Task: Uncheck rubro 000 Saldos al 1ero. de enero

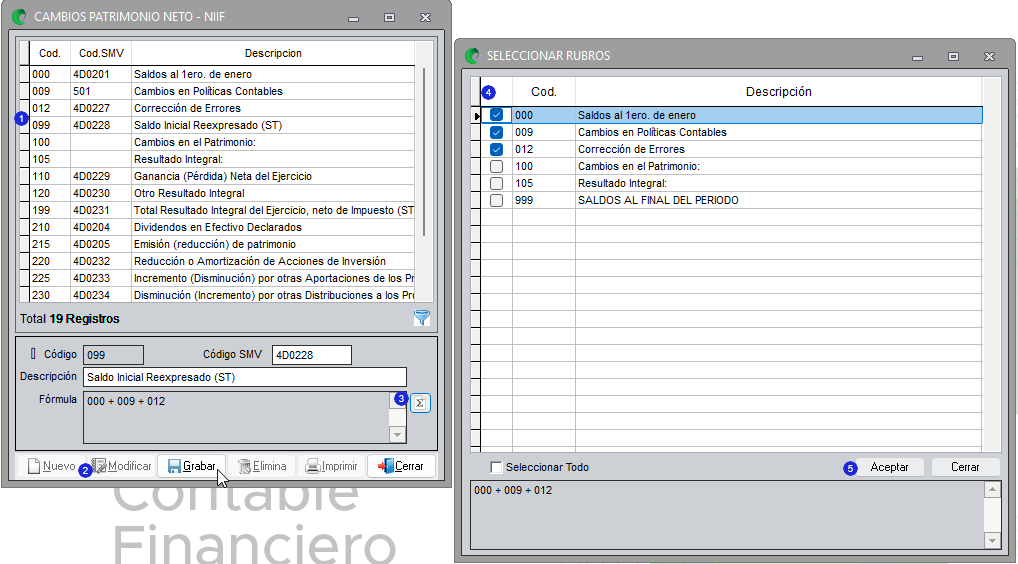Action: point(497,115)
